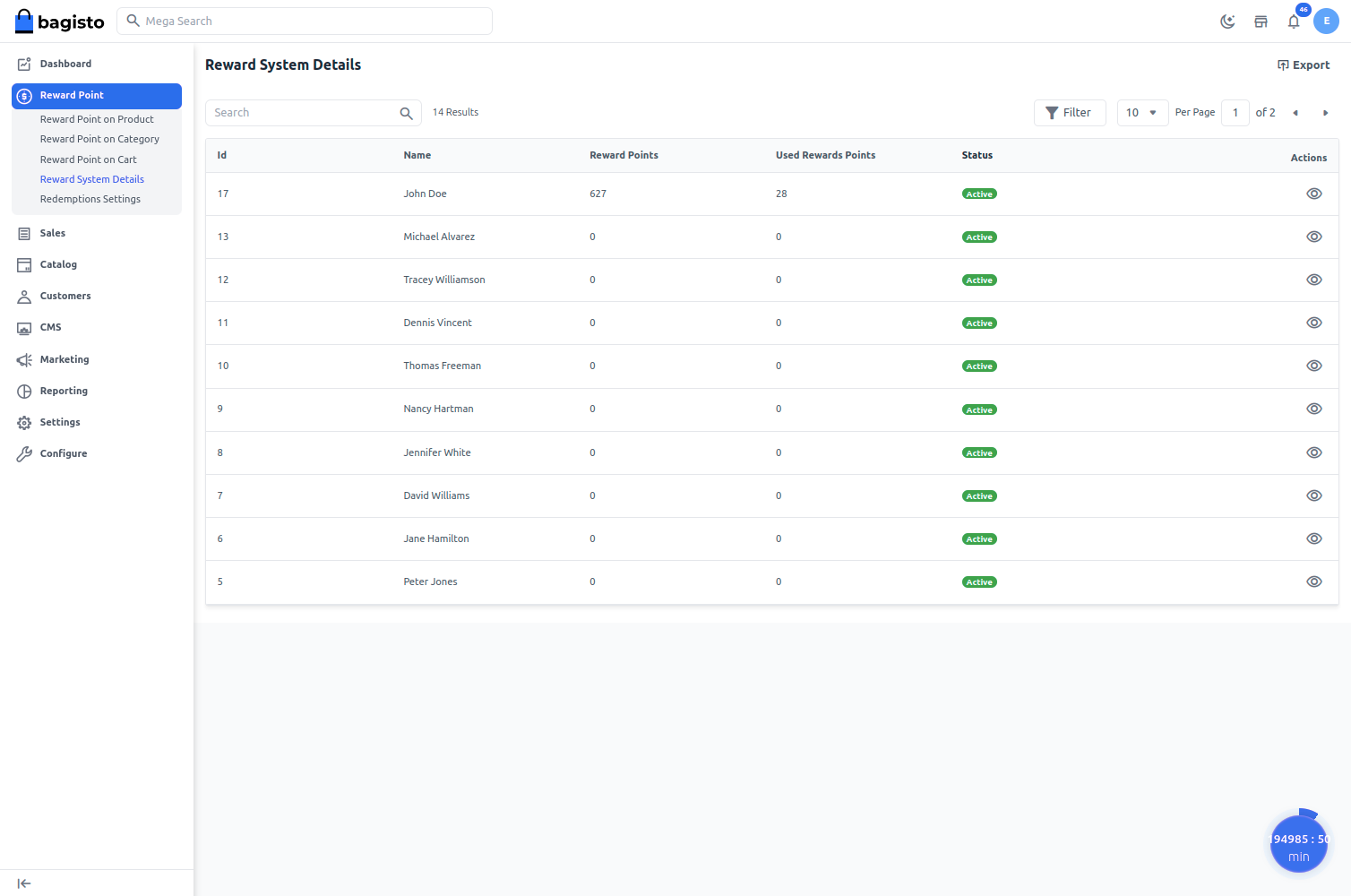Open the Settings menu
Screen dimensions: 1351x896
click(97, 422)
